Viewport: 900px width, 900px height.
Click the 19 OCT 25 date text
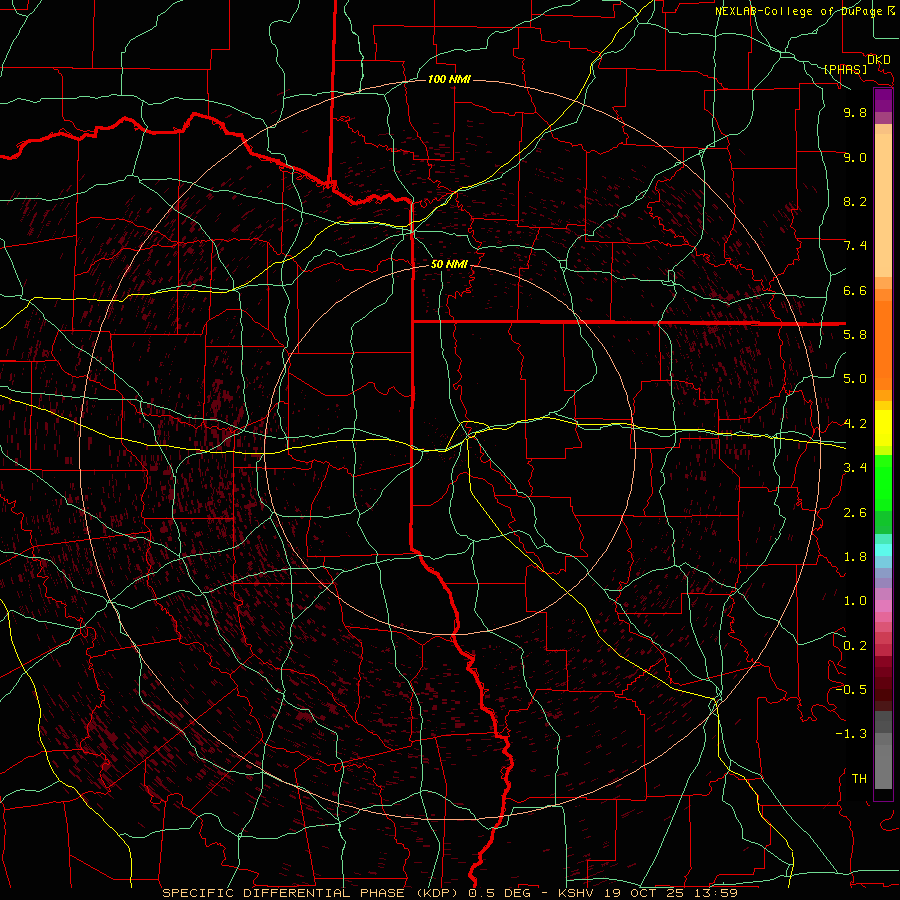click(x=642, y=893)
